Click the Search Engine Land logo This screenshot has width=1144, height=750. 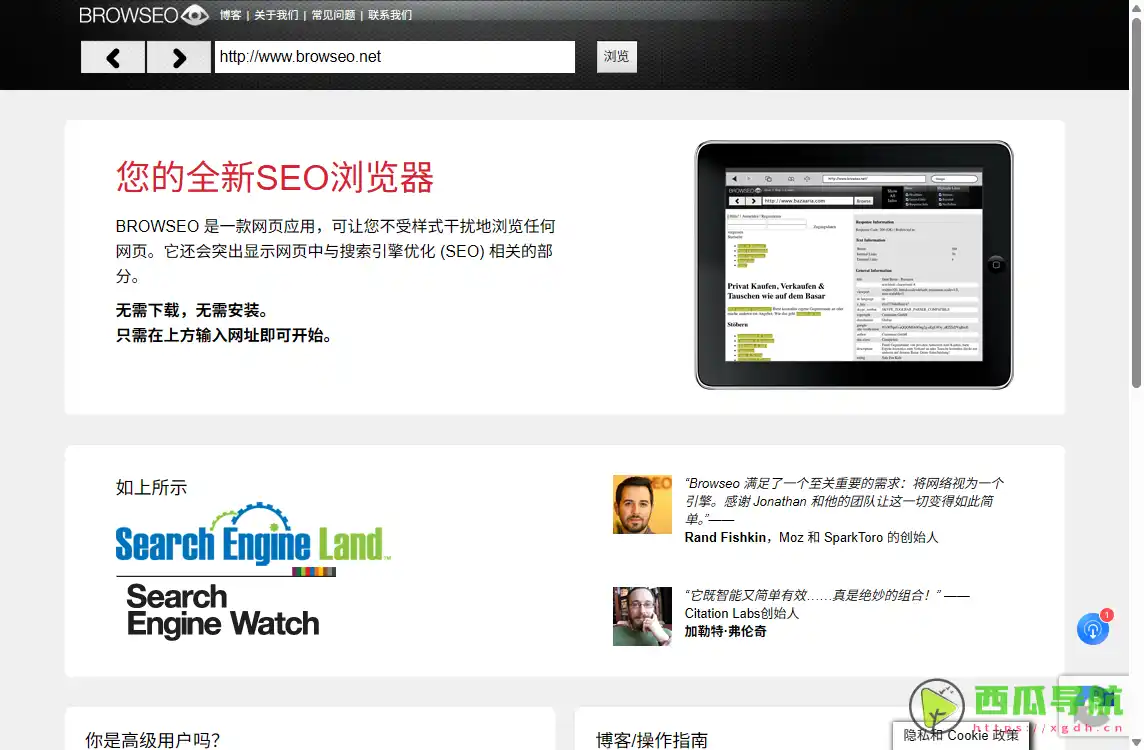(253, 535)
